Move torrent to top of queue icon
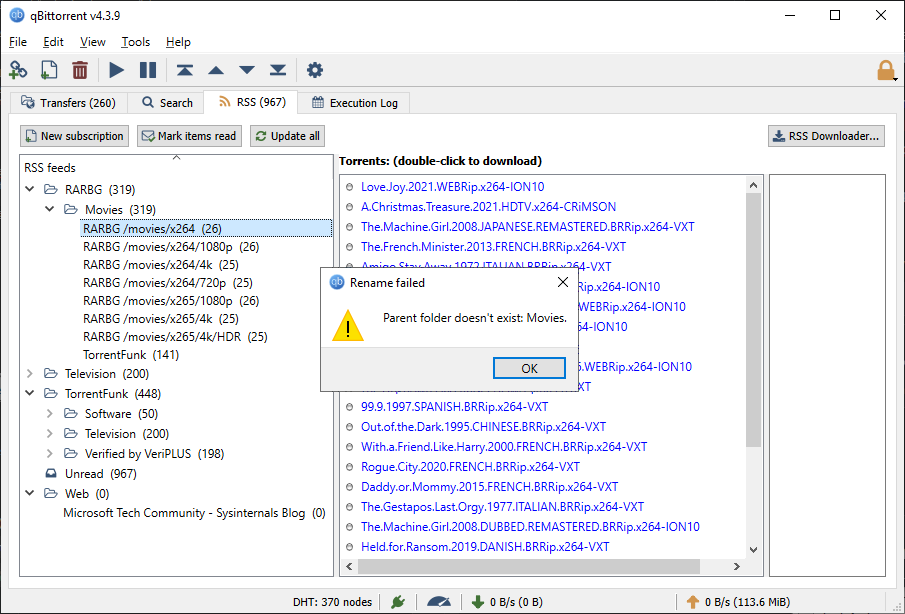This screenshot has height=614, width=905. point(185,70)
